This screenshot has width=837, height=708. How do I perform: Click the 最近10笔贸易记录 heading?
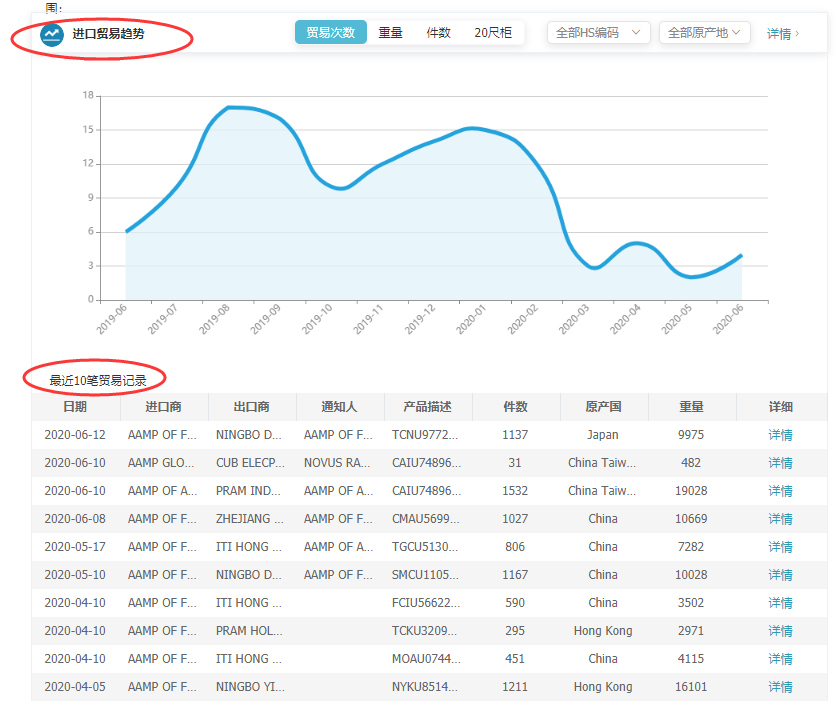(x=98, y=380)
